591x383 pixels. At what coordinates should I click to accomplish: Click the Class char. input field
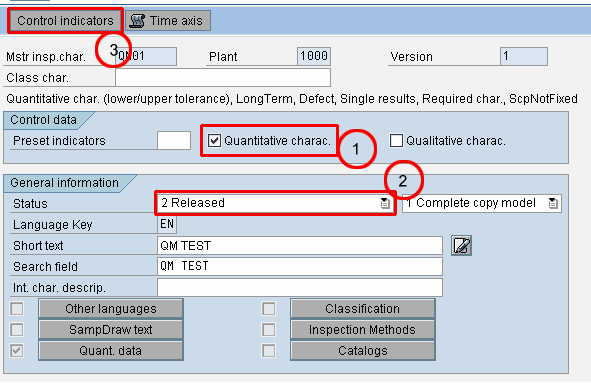223,78
